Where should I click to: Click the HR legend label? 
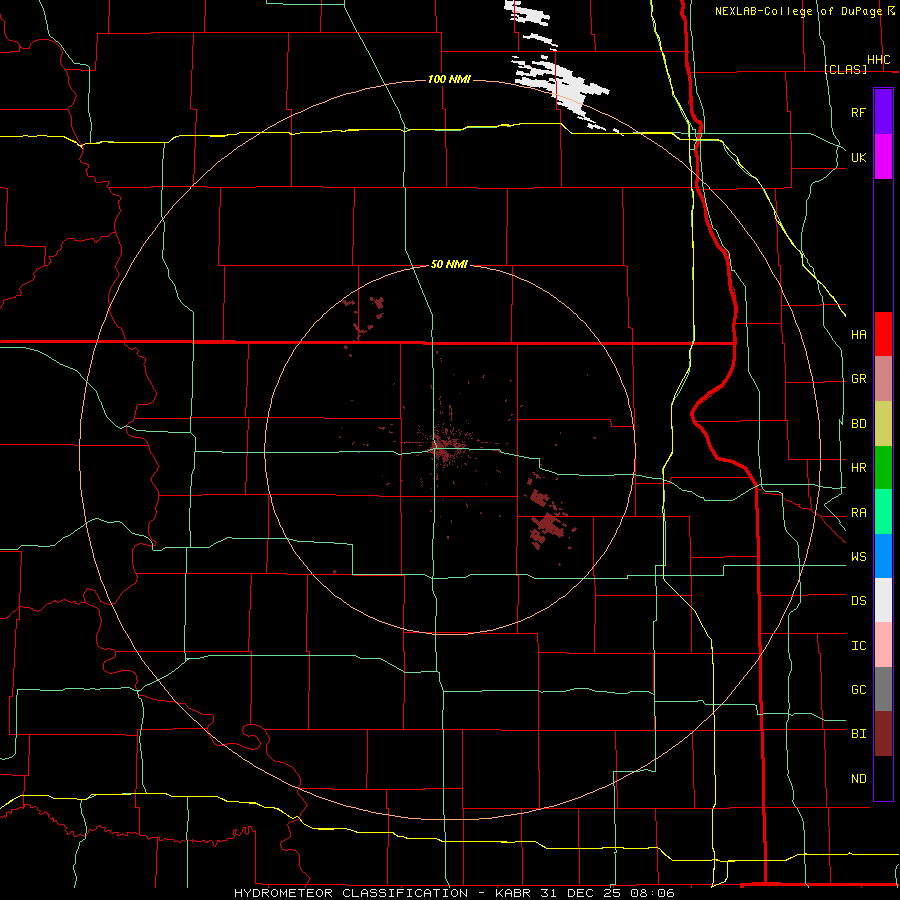858,468
